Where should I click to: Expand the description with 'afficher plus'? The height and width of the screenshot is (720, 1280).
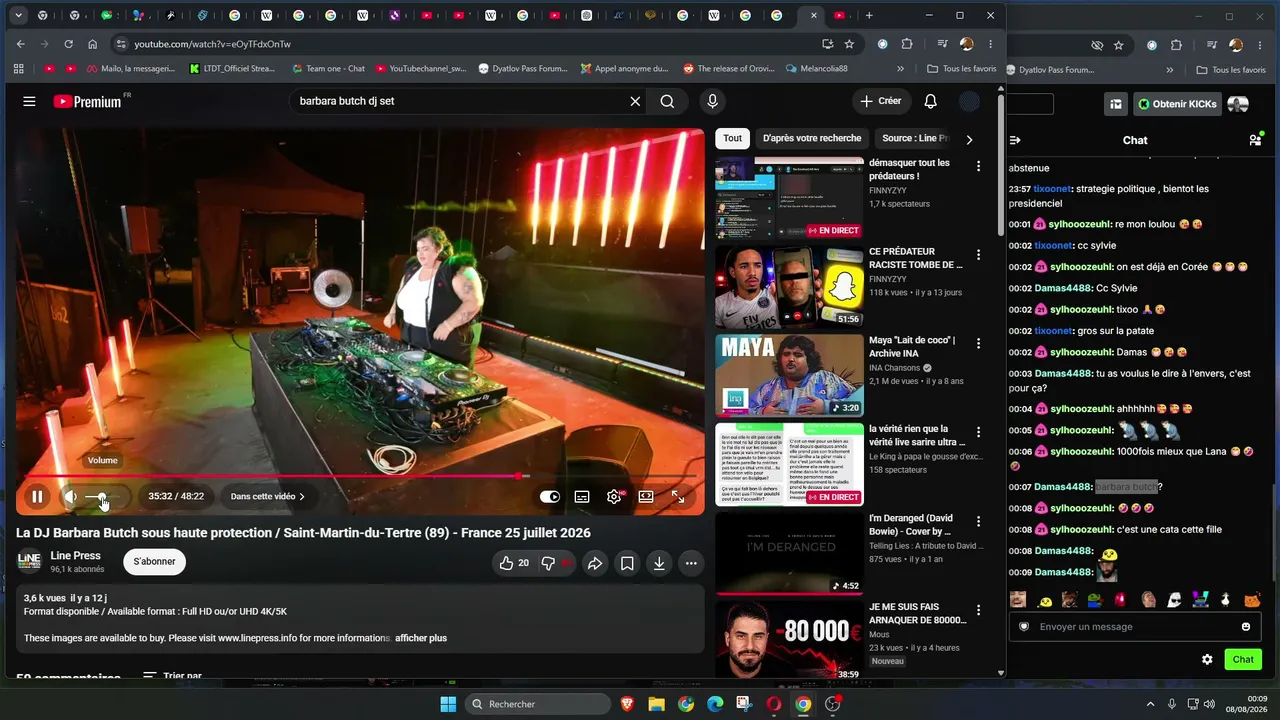tap(421, 638)
